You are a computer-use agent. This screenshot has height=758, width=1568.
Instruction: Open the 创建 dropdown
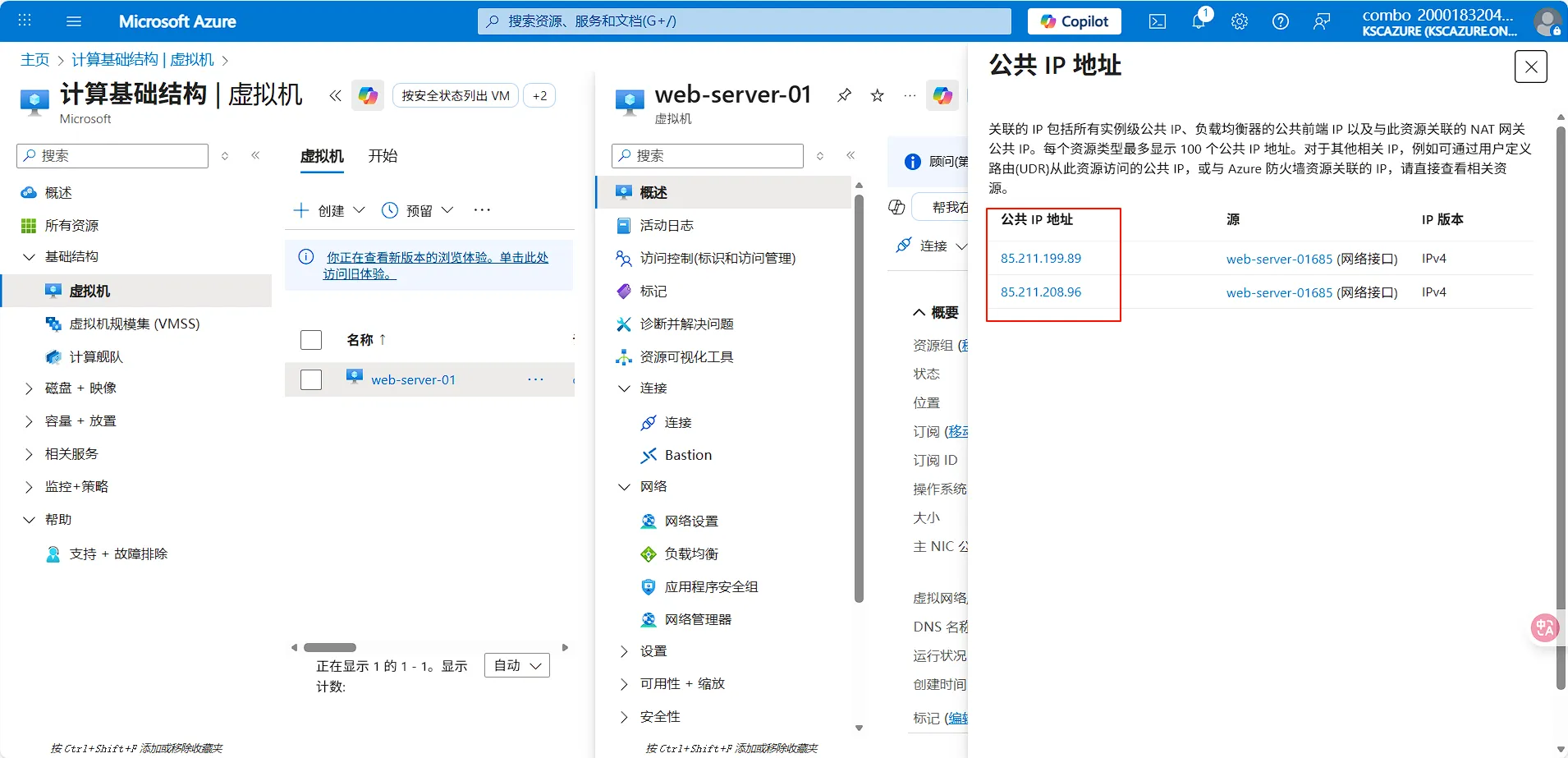point(329,210)
